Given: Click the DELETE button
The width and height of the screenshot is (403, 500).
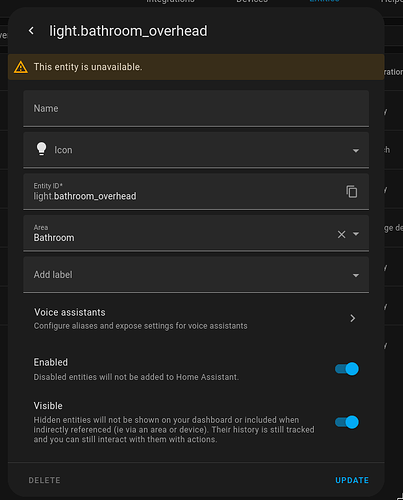Looking at the screenshot, I should pos(44,480).
